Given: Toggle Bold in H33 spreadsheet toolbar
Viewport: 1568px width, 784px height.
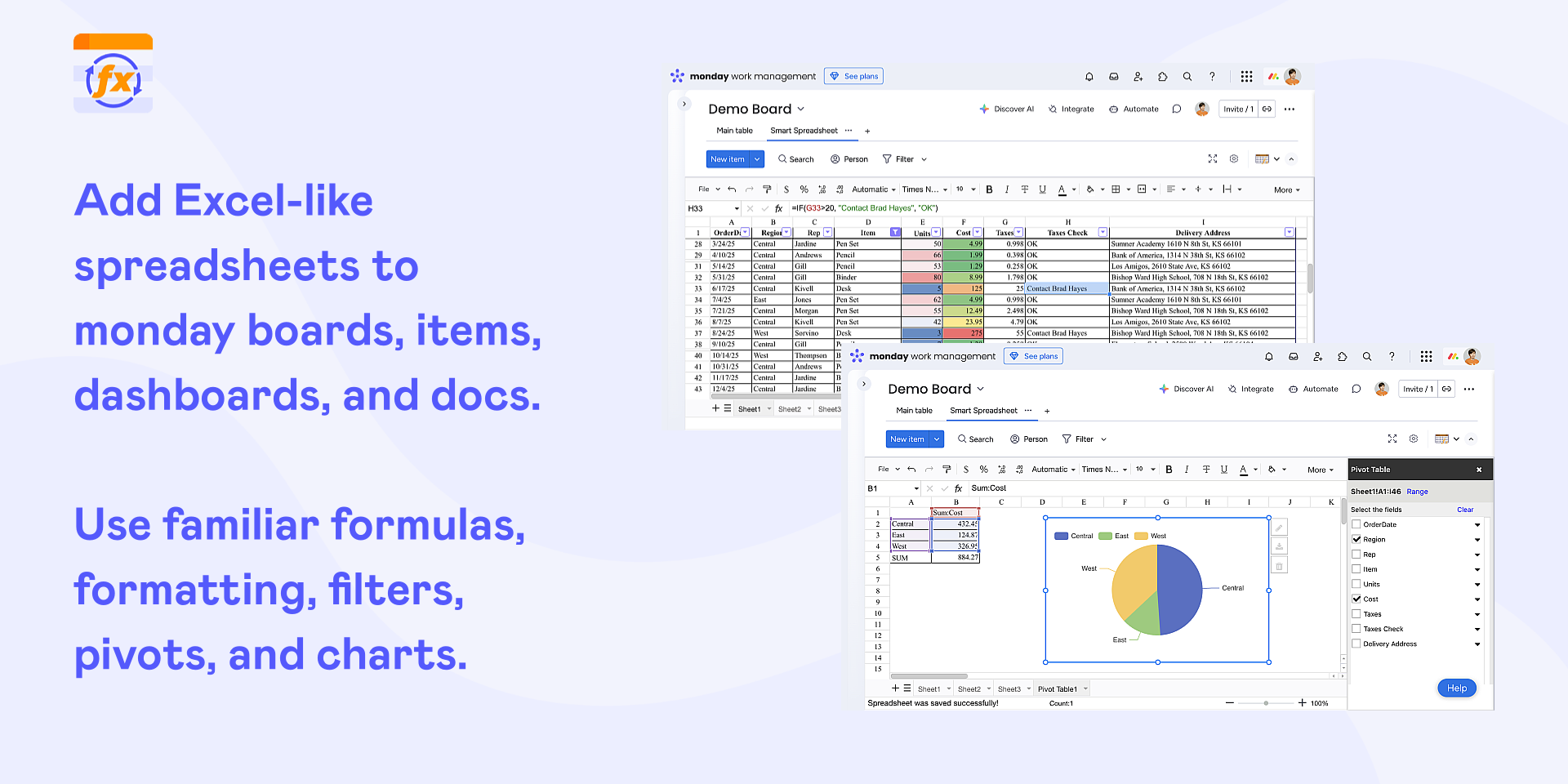Looking at the screenshot, I should coord(989,189).
